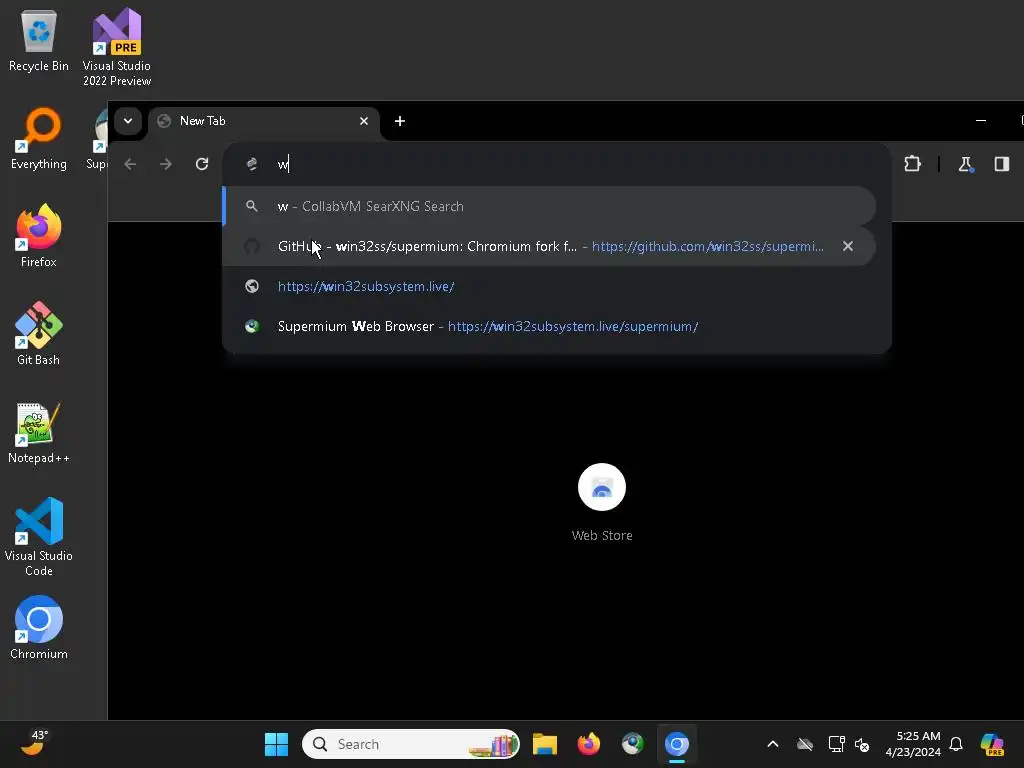Open Firefox from the taskbar

588,744
